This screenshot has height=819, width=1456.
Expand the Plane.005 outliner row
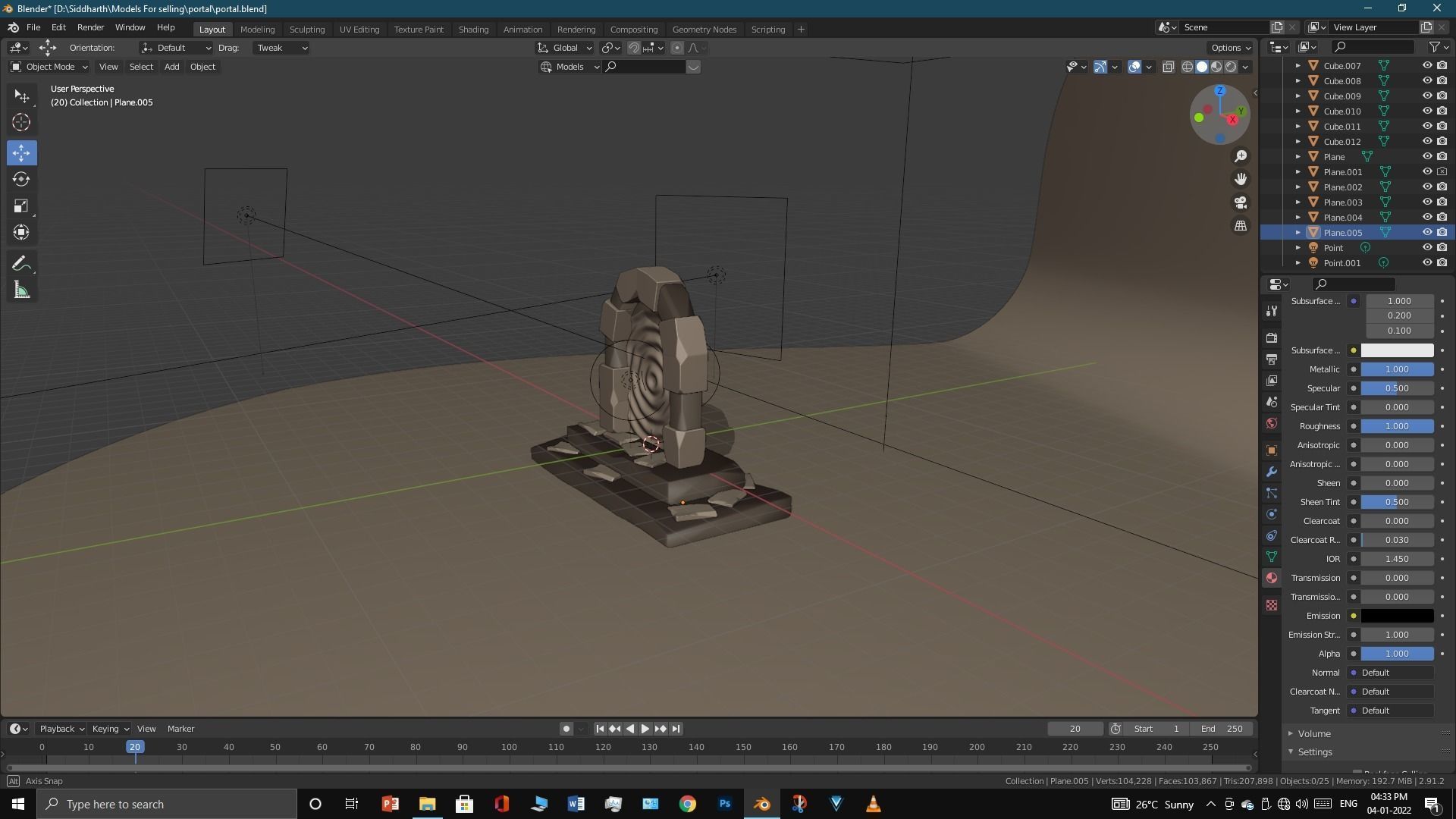(1298, 233)
